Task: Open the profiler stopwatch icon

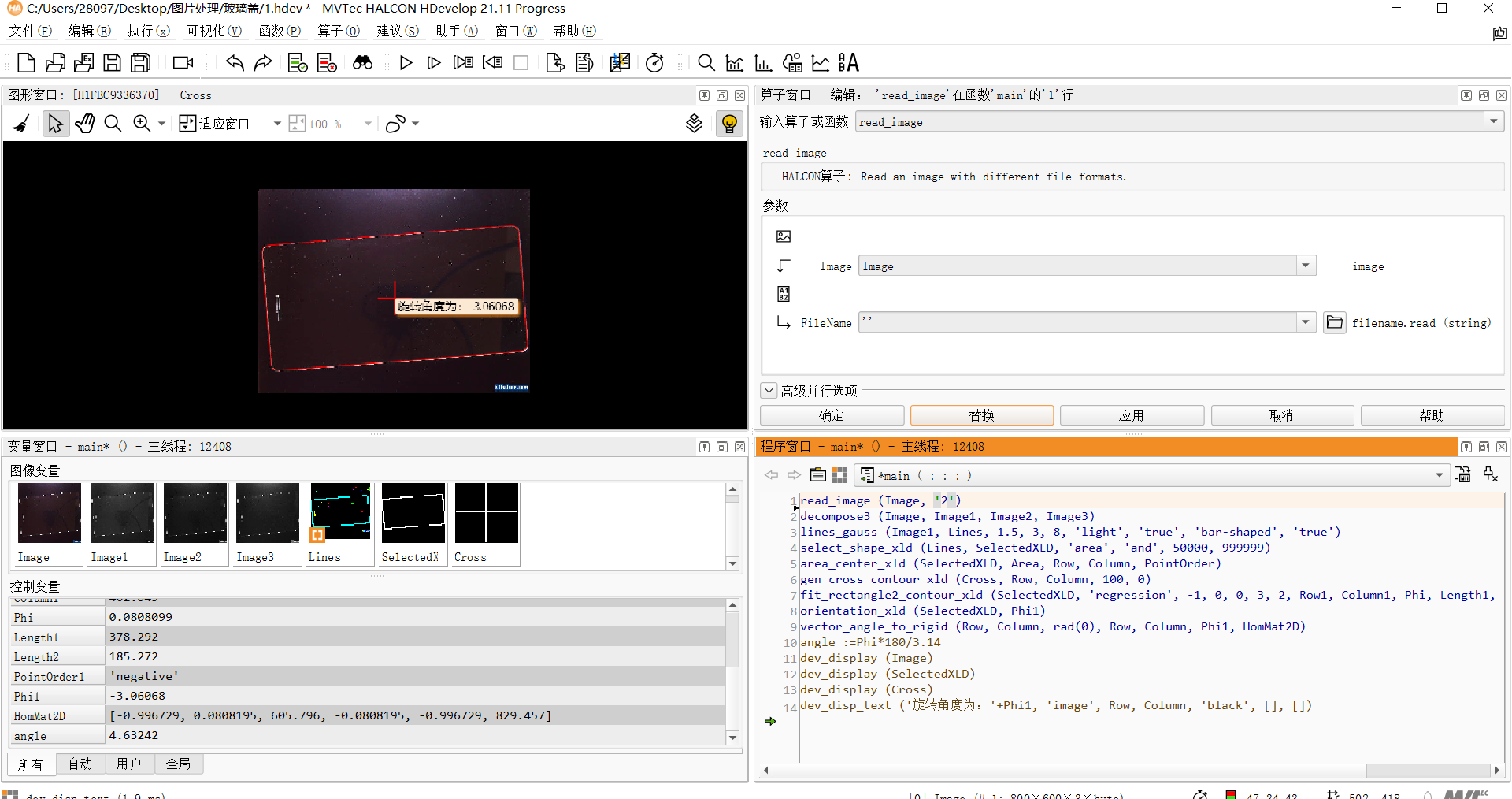Action: click(x=654, y=62)
